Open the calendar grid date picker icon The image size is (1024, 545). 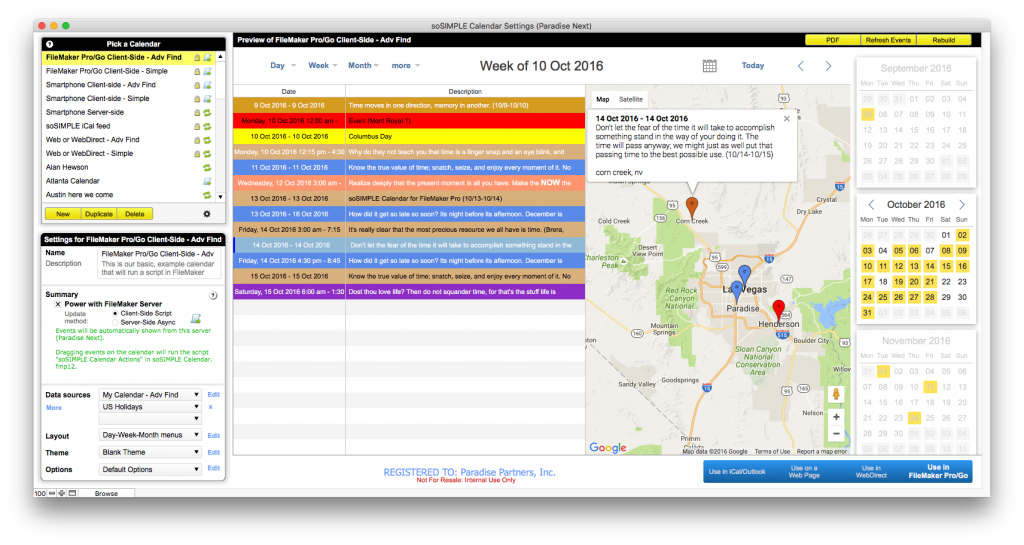point(710,65)
